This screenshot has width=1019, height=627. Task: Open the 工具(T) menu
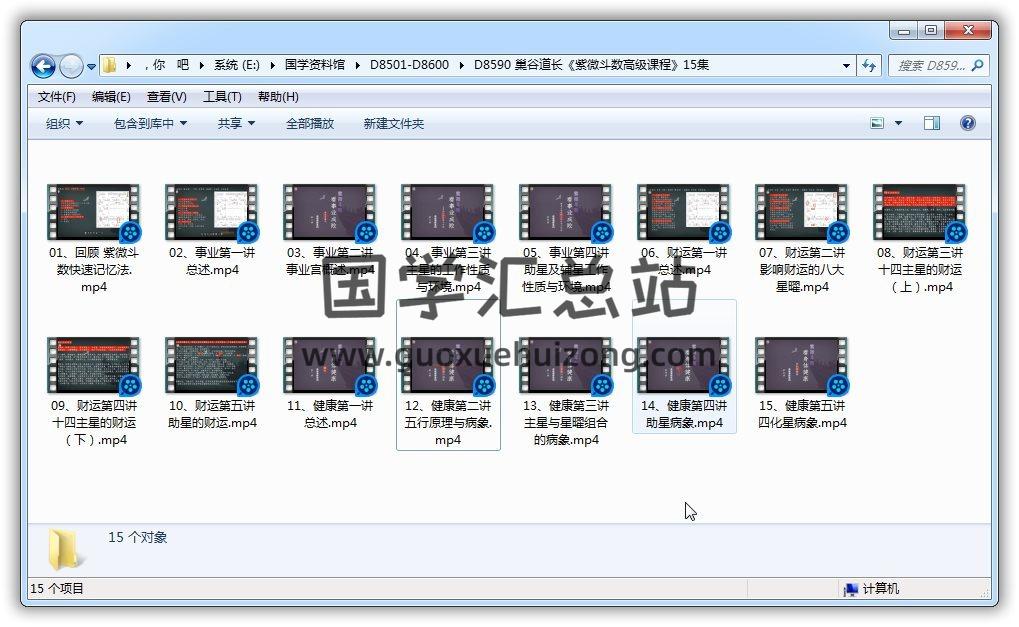(x=222, y=97)
